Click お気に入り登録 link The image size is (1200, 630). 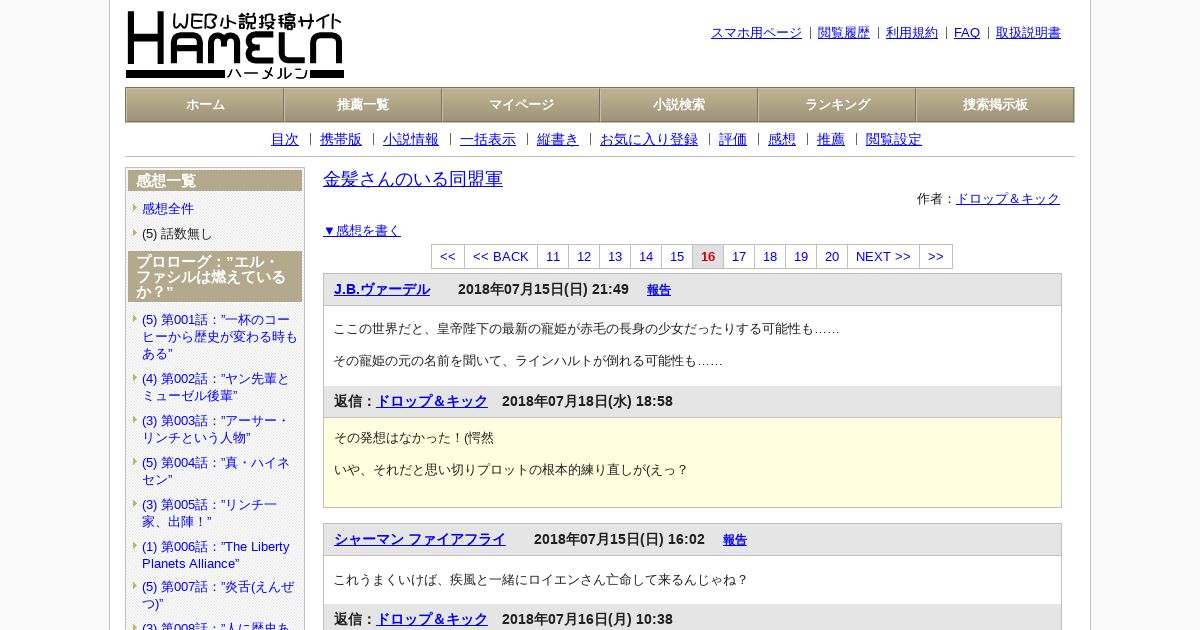[x=649, y=139]
